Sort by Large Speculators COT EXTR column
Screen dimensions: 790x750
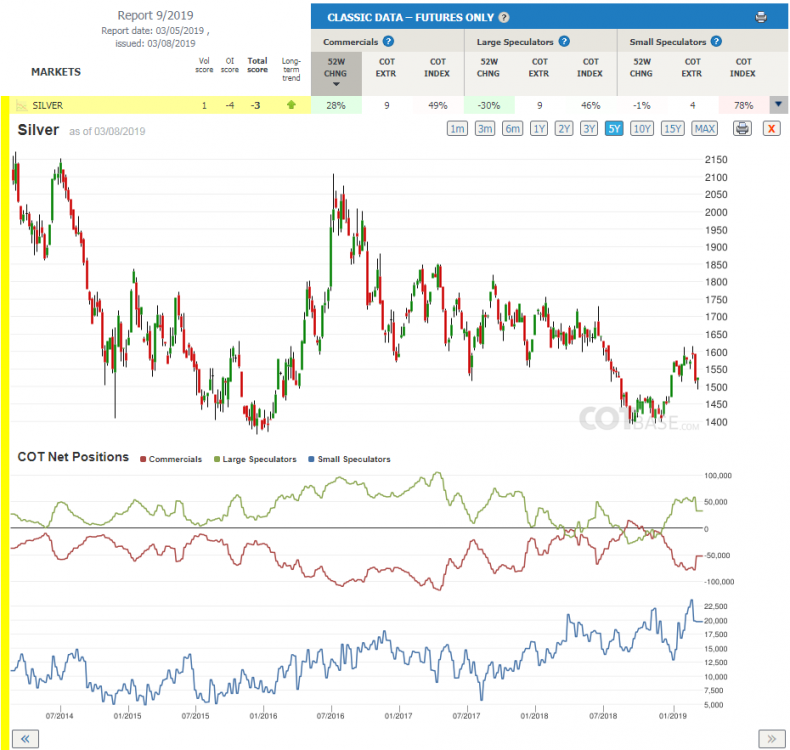click(x=539, y=67)
